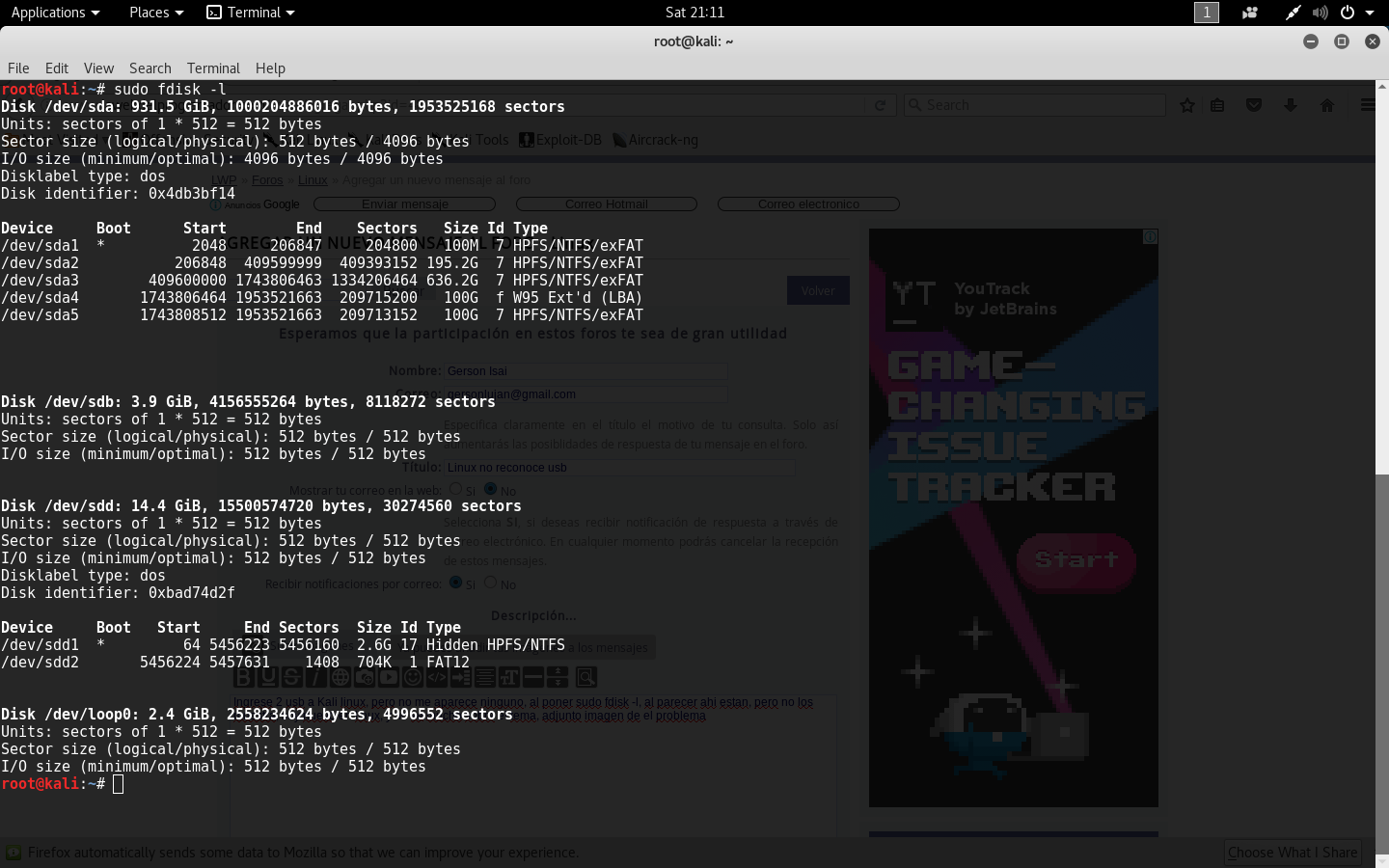Click Strikethrough icon in forum editor

point(292,677)
